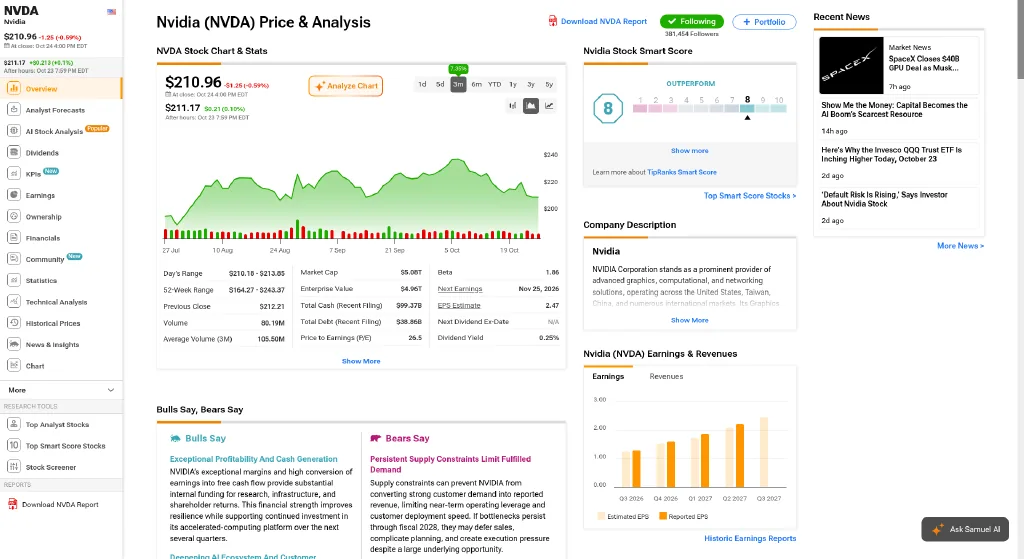Viewport: 1024px width, 559px height.
Task: Open TipRanks Smart Score link
Action: (x=682, y=172)
